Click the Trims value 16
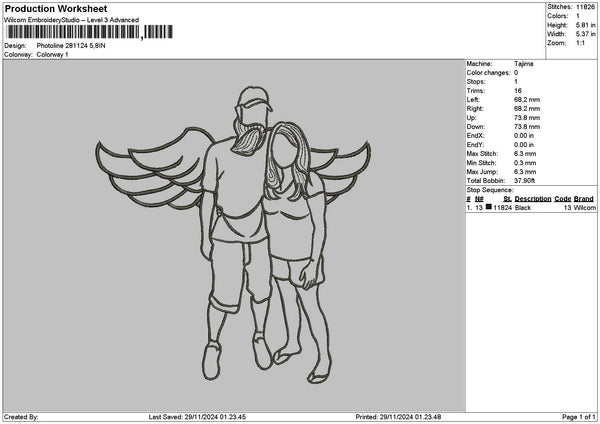The height and width of the screenshot is (424, 600). (518, 91)
